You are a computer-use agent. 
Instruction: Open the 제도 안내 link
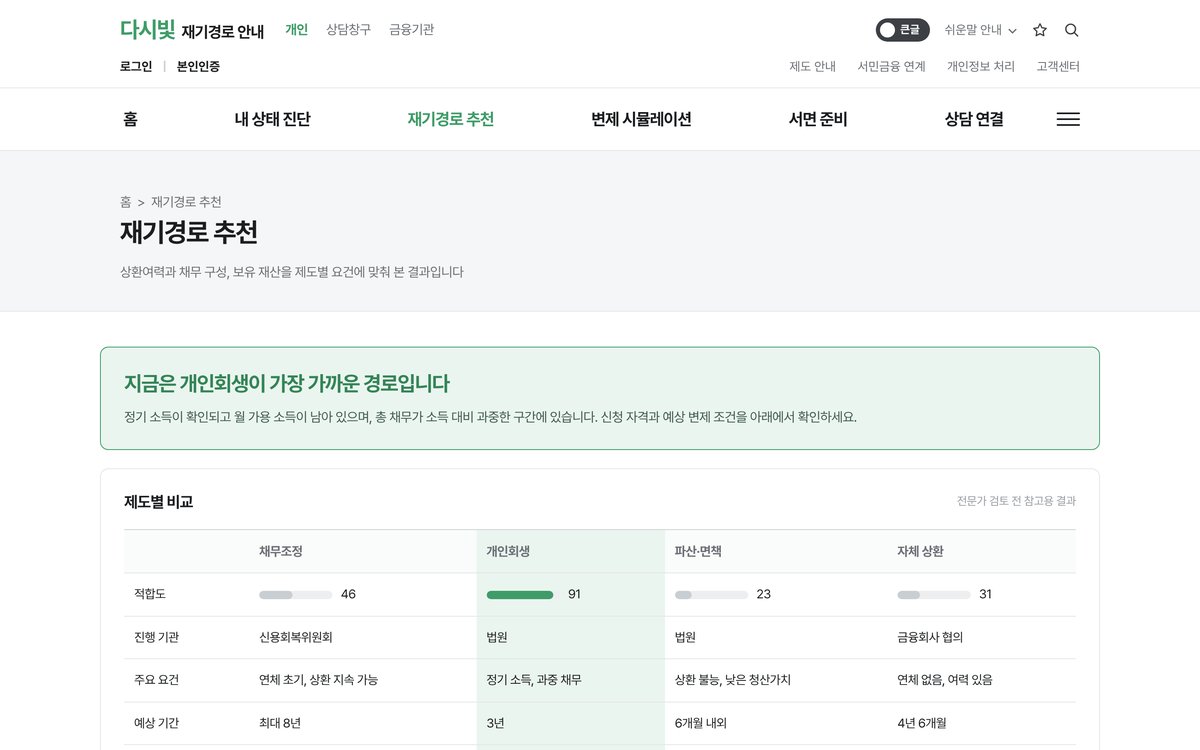tap(812, 67)
